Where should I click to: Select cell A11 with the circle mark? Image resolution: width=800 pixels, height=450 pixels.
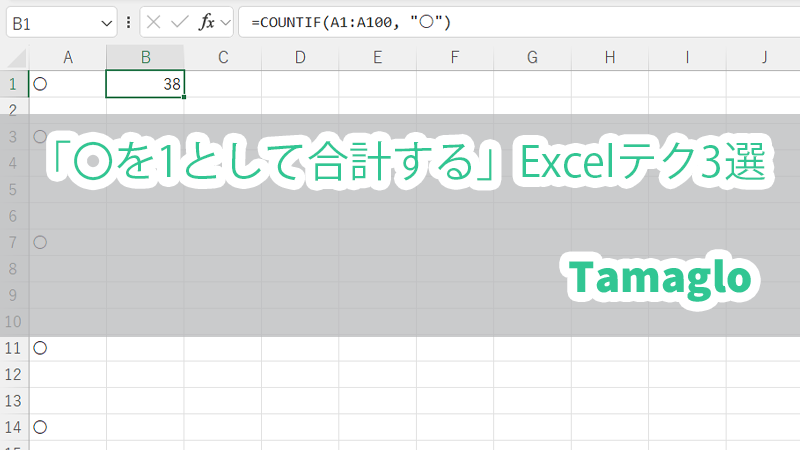coord(68,348)
